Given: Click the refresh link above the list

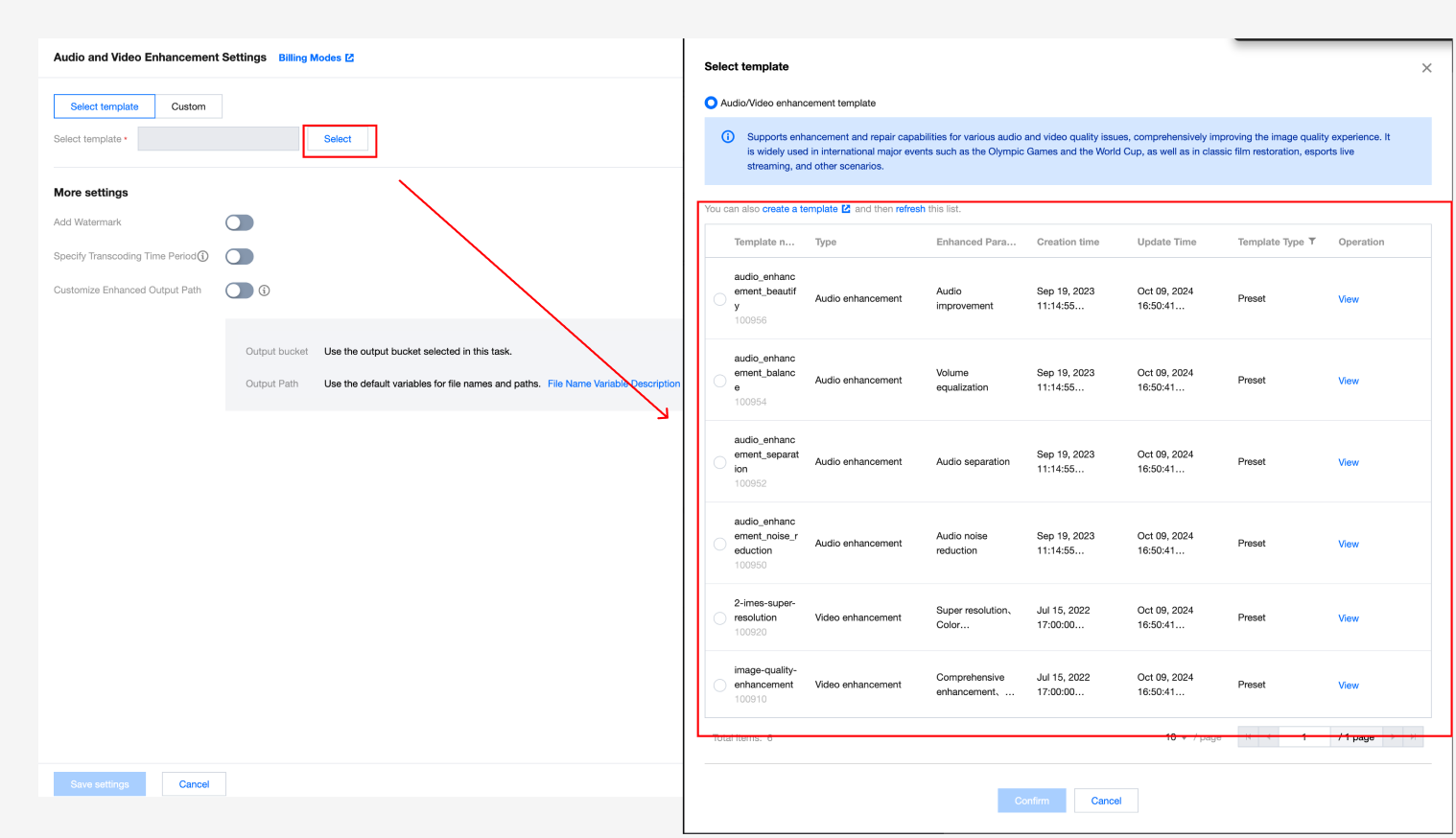Looking at the screenshot, I should (910, 209).
